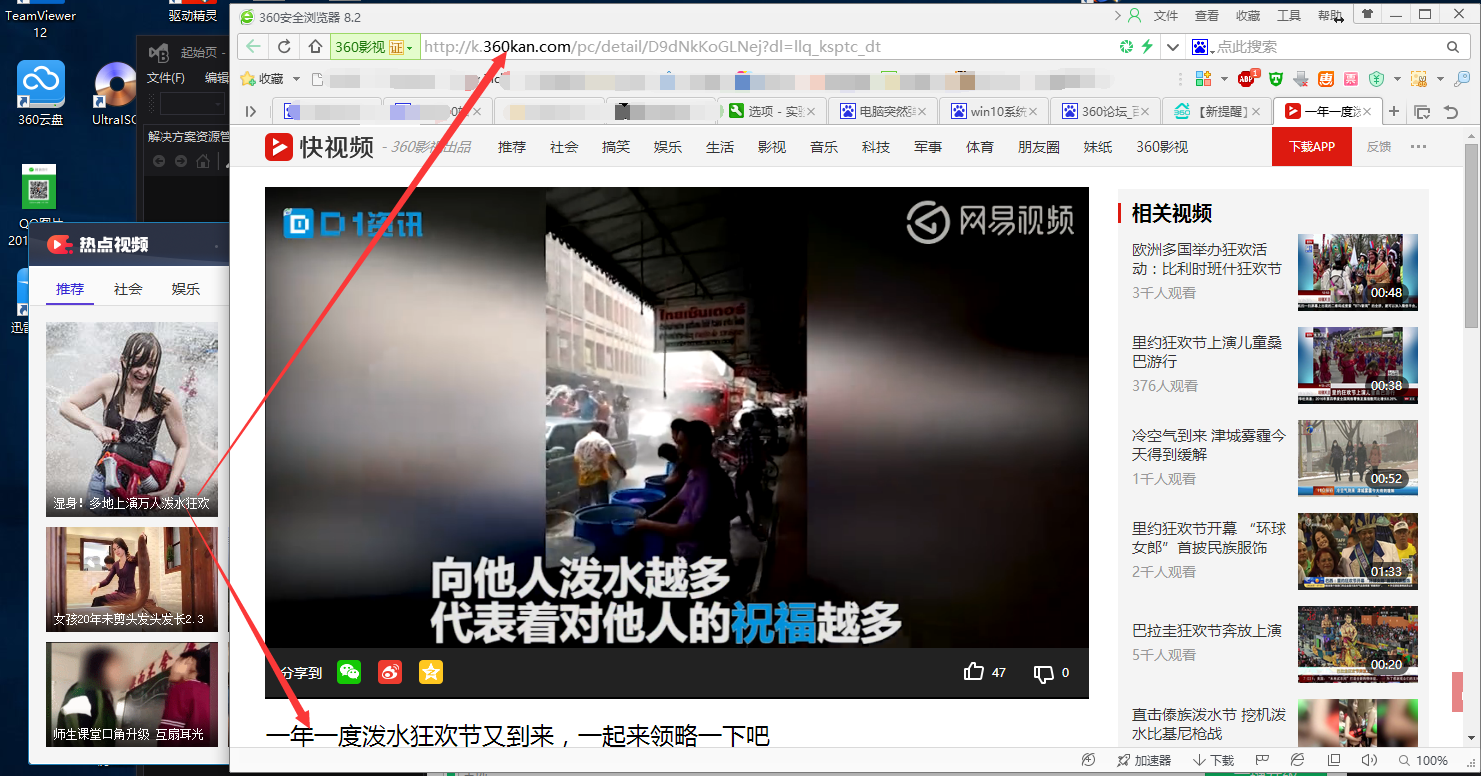Switch to the 360论坛 tab

1107,111
